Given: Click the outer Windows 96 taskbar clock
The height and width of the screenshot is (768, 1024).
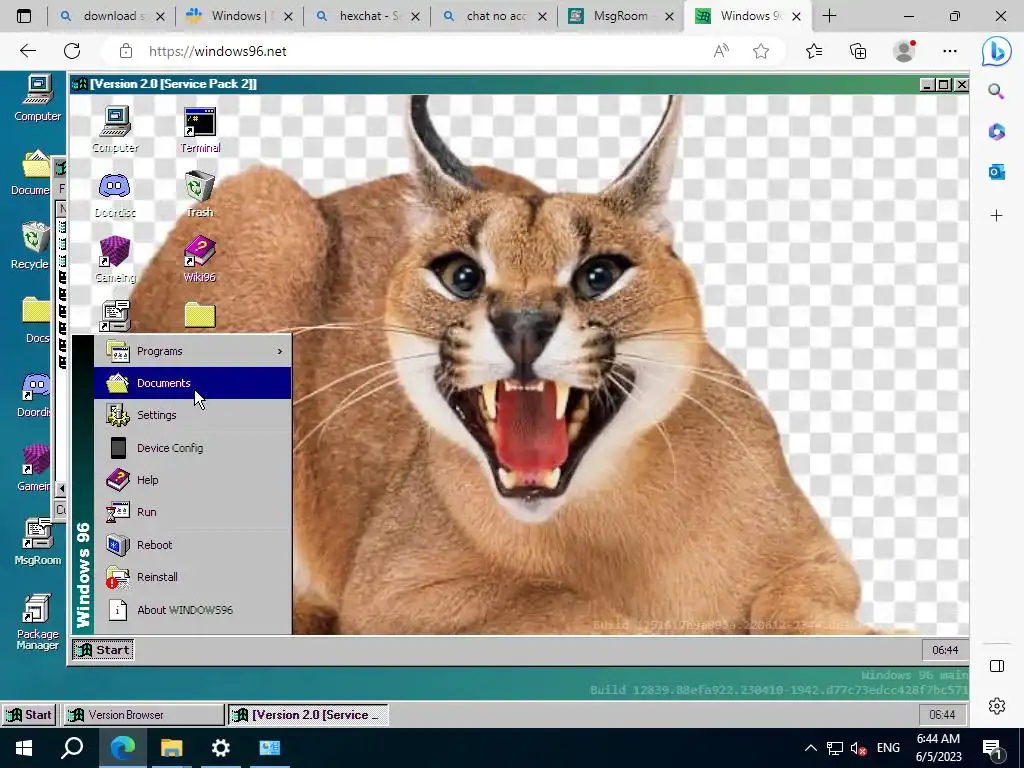Looking at the screenshot, I should pos(942,715).
